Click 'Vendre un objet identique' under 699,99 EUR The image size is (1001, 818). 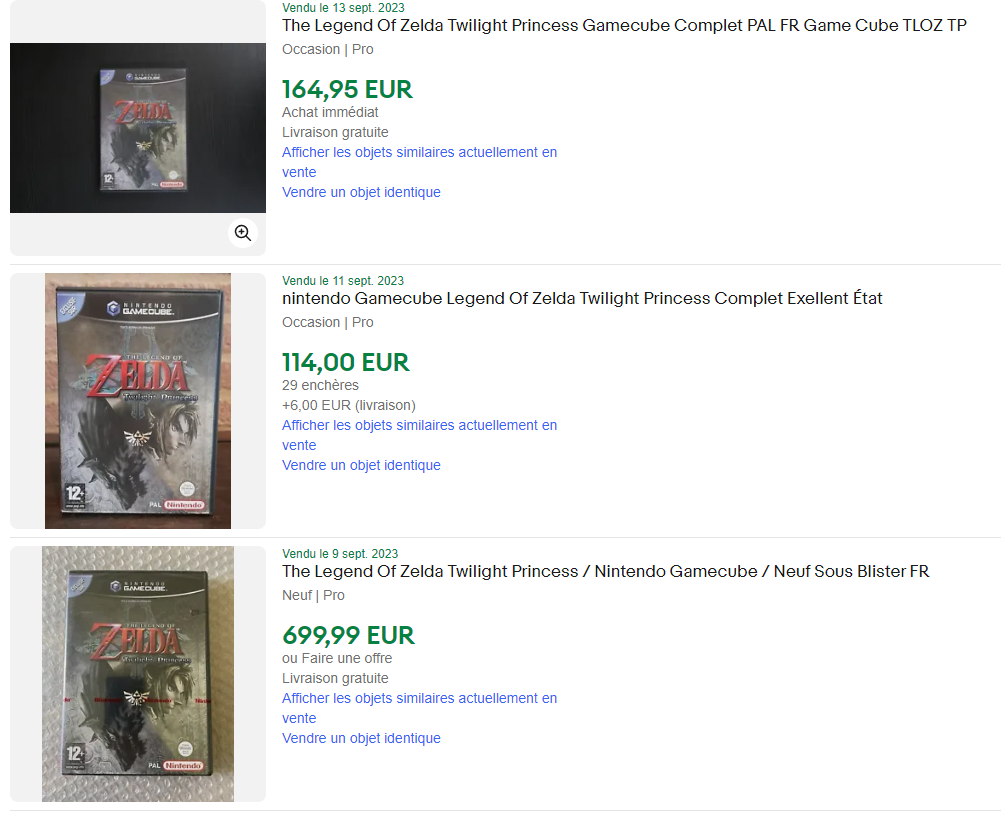click(361, 738)
